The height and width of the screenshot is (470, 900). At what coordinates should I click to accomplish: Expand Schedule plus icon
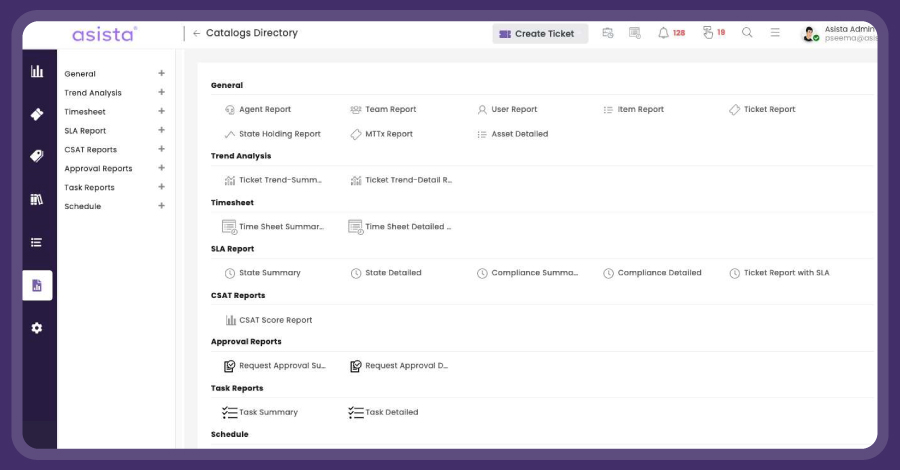(x=161, y=206)
